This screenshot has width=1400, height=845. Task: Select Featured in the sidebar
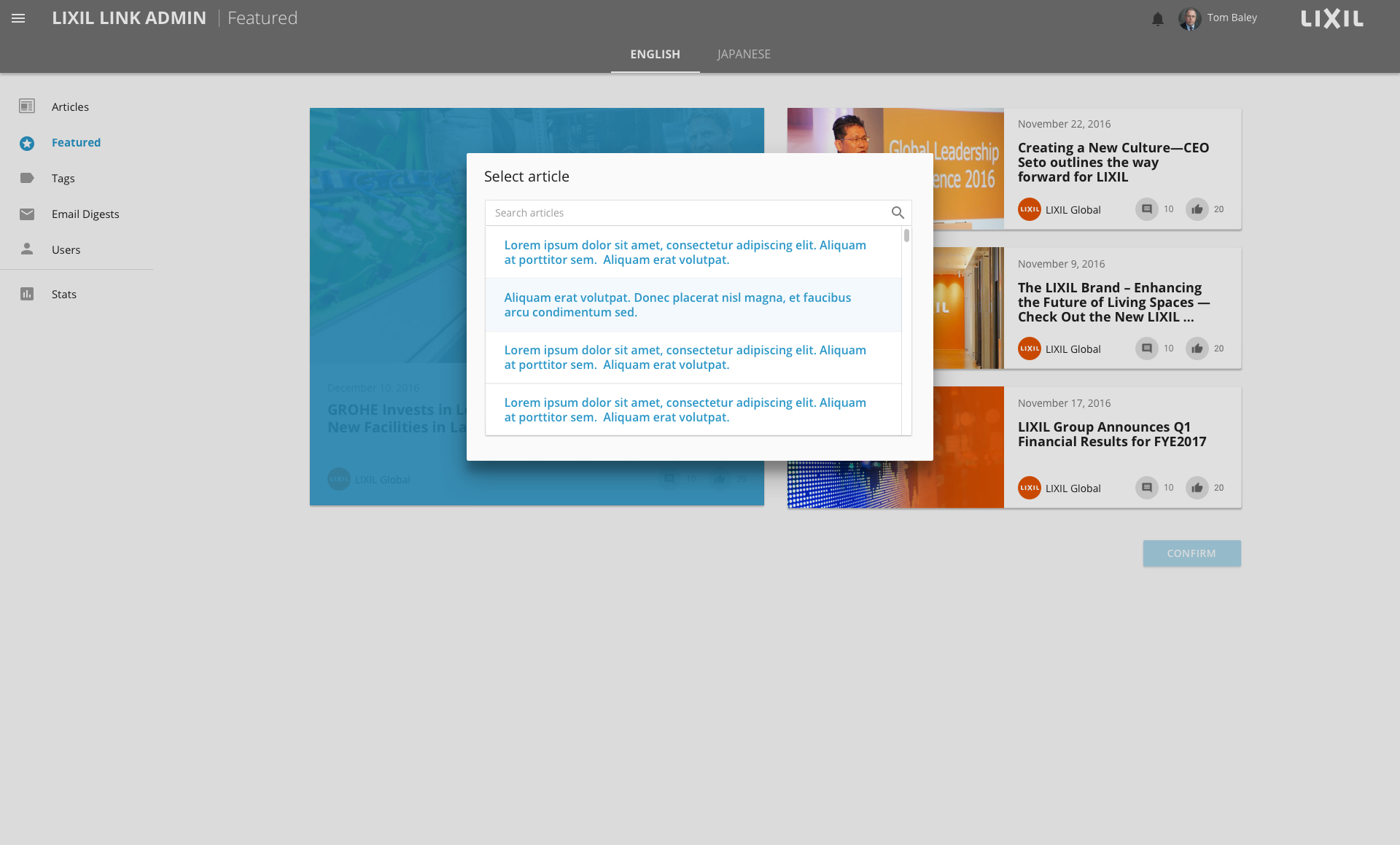coord(77,142)
